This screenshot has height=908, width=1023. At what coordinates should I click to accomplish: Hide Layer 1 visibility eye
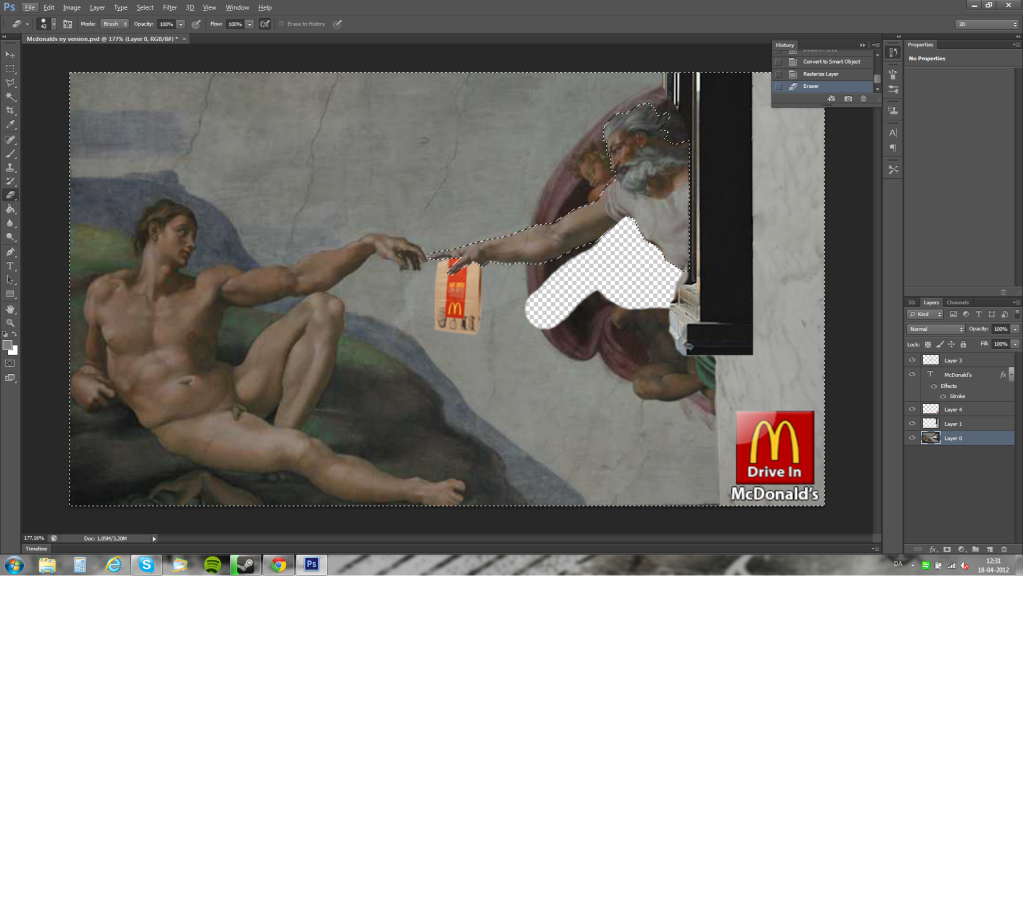click(912, 423)
